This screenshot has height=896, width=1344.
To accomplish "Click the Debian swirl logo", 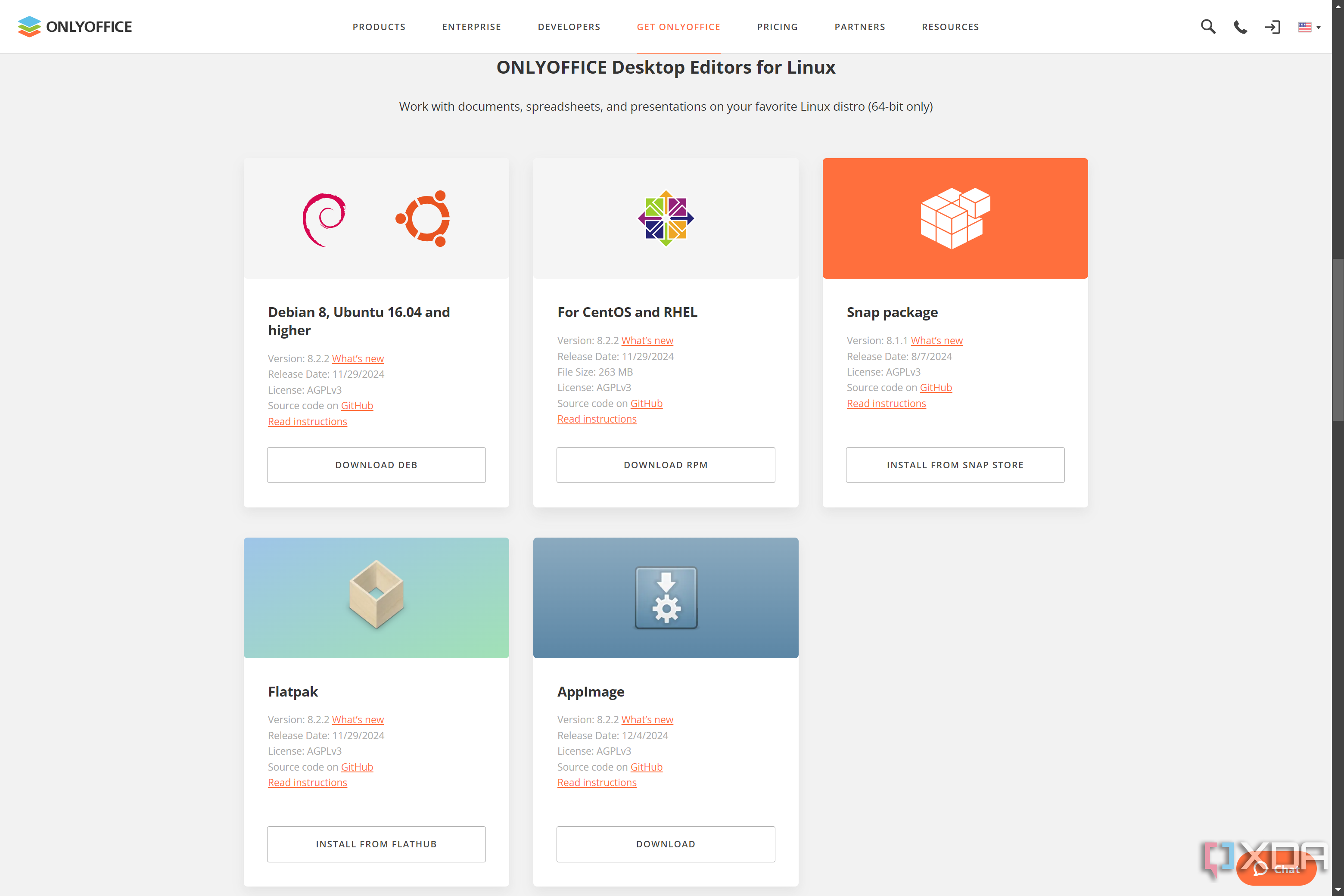I will [324, 219].
